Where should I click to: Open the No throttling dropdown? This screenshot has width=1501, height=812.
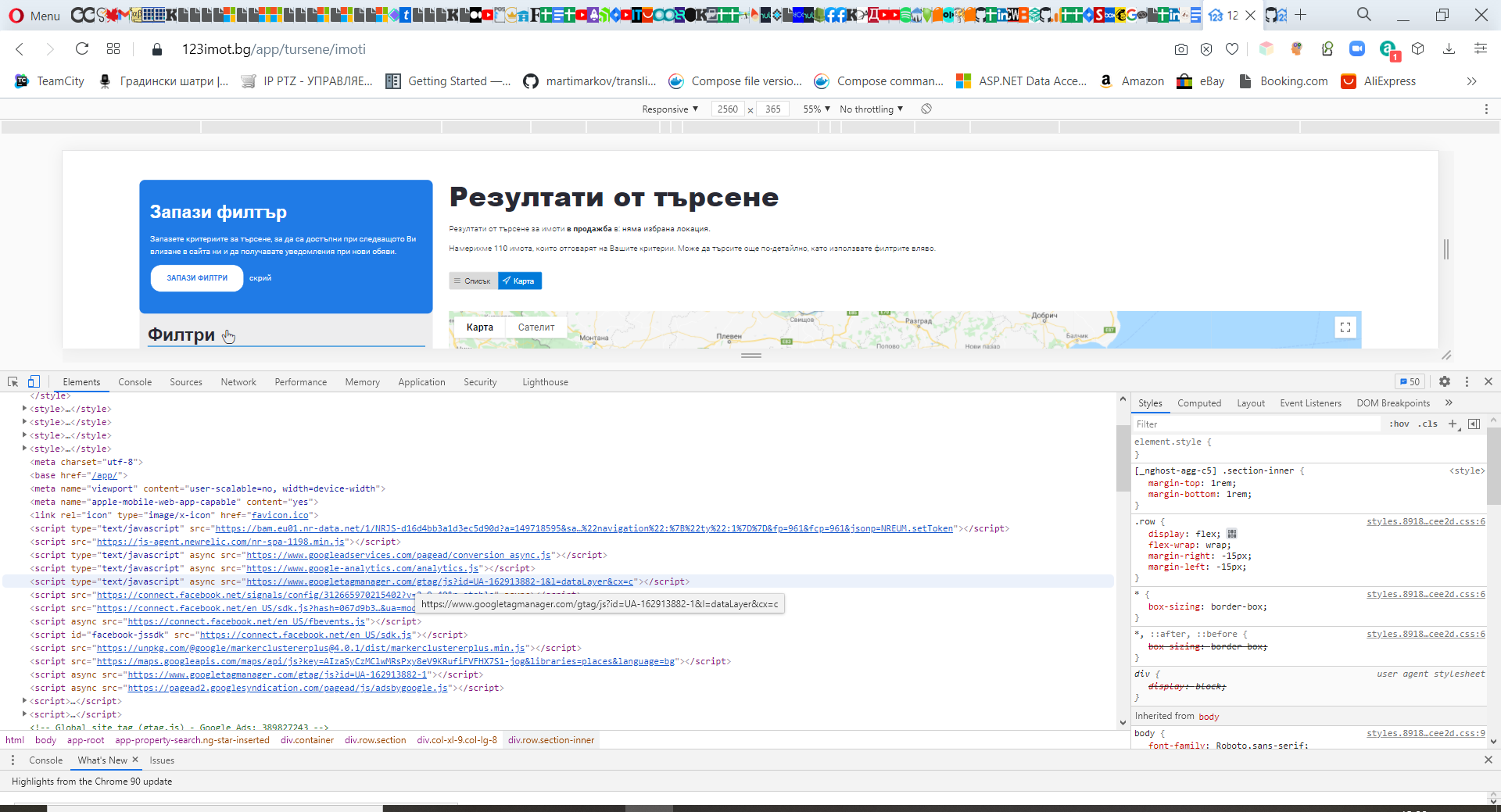869,109
